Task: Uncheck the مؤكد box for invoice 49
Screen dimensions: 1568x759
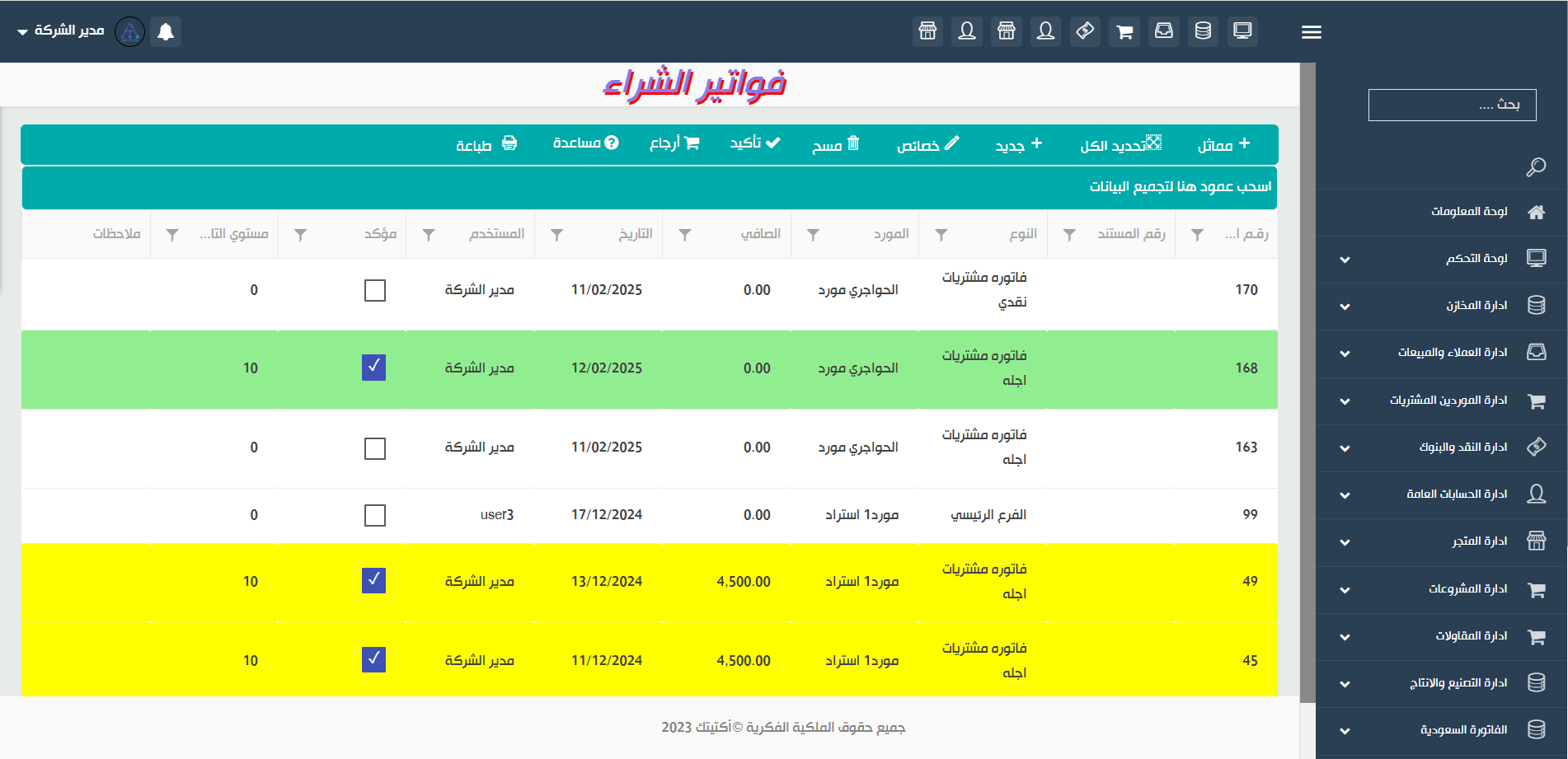Action: click(374, 581)
